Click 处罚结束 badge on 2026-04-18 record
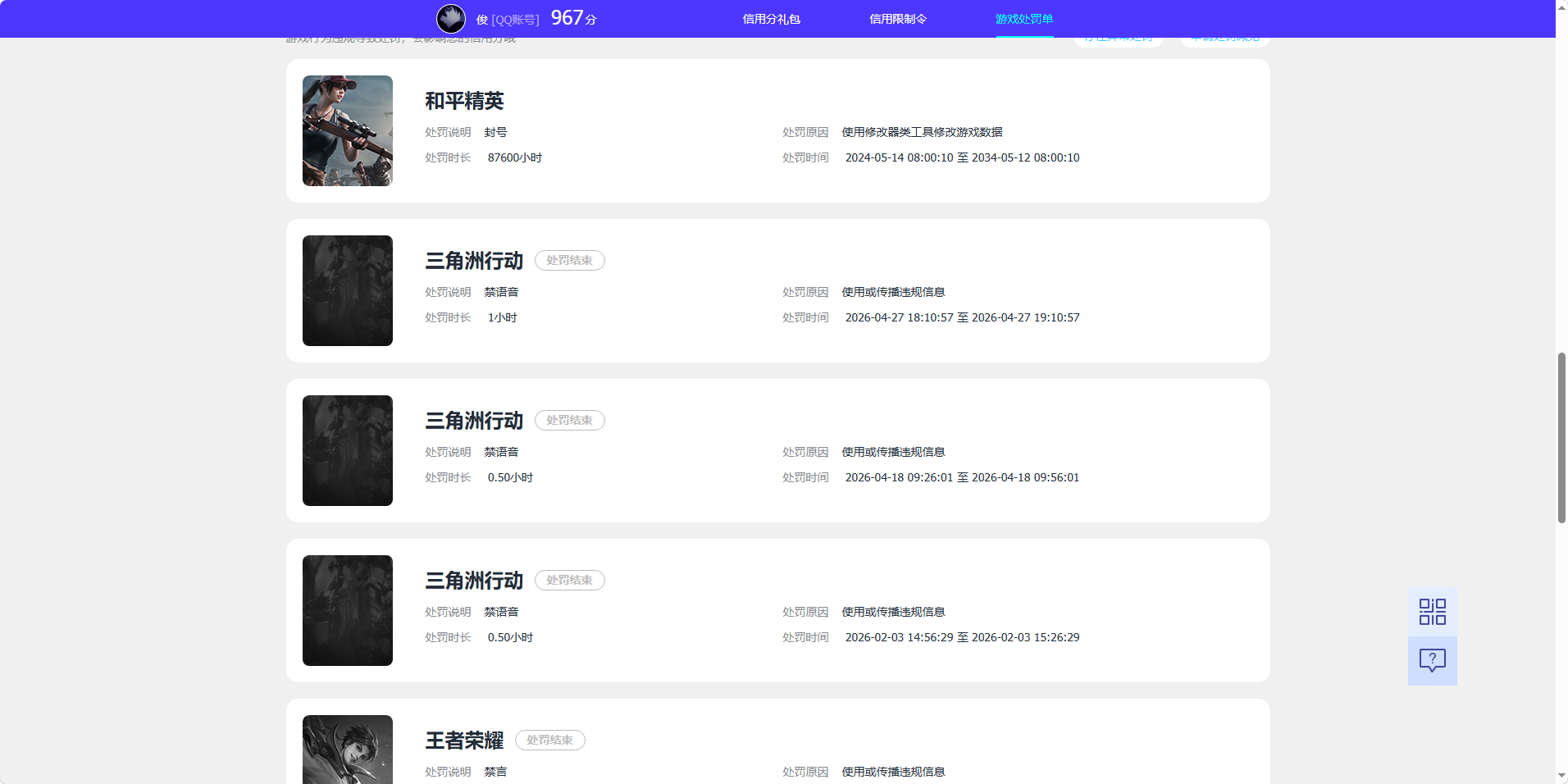The image size is (1568, 784). 570,420
